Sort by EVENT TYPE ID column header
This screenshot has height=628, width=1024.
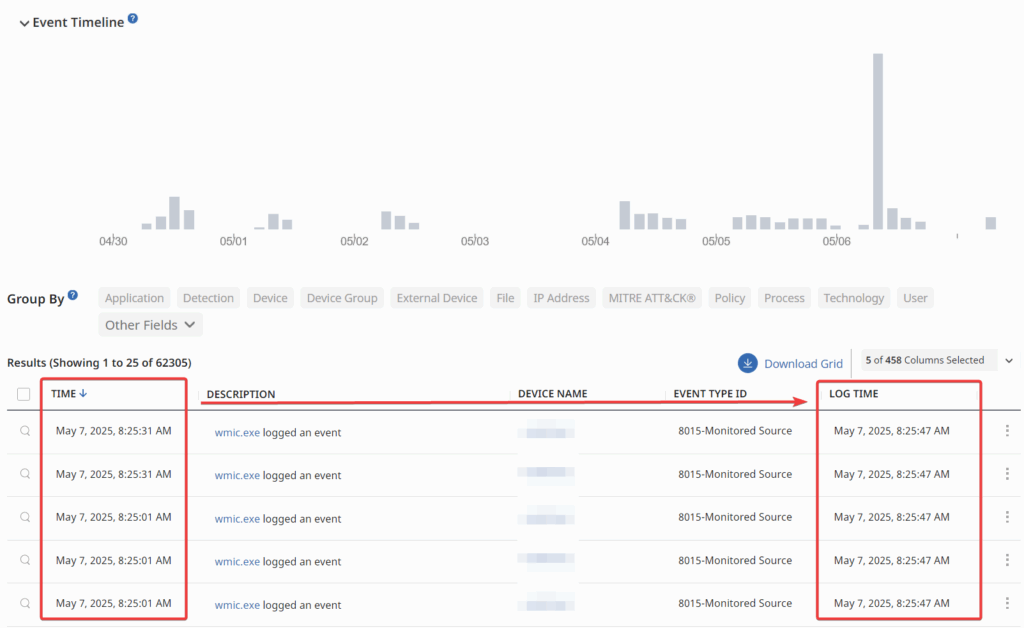[x=710, y=394]
